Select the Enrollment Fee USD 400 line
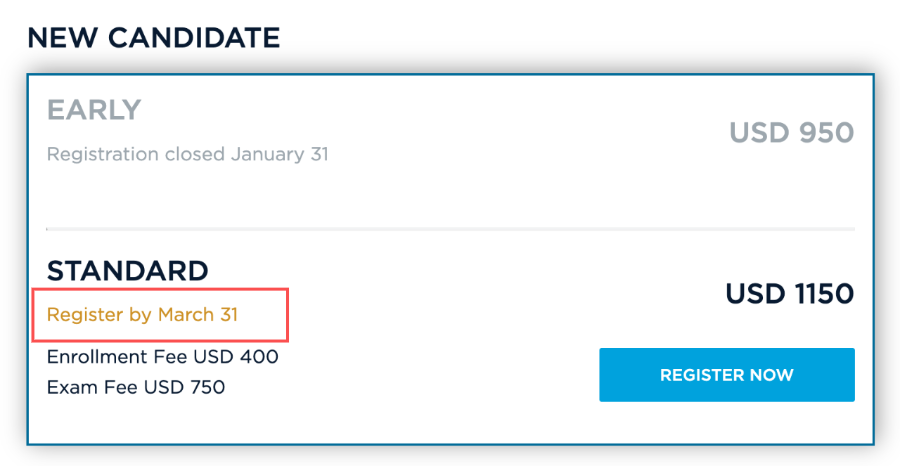900x466 pixels. [x=162, y=356]
